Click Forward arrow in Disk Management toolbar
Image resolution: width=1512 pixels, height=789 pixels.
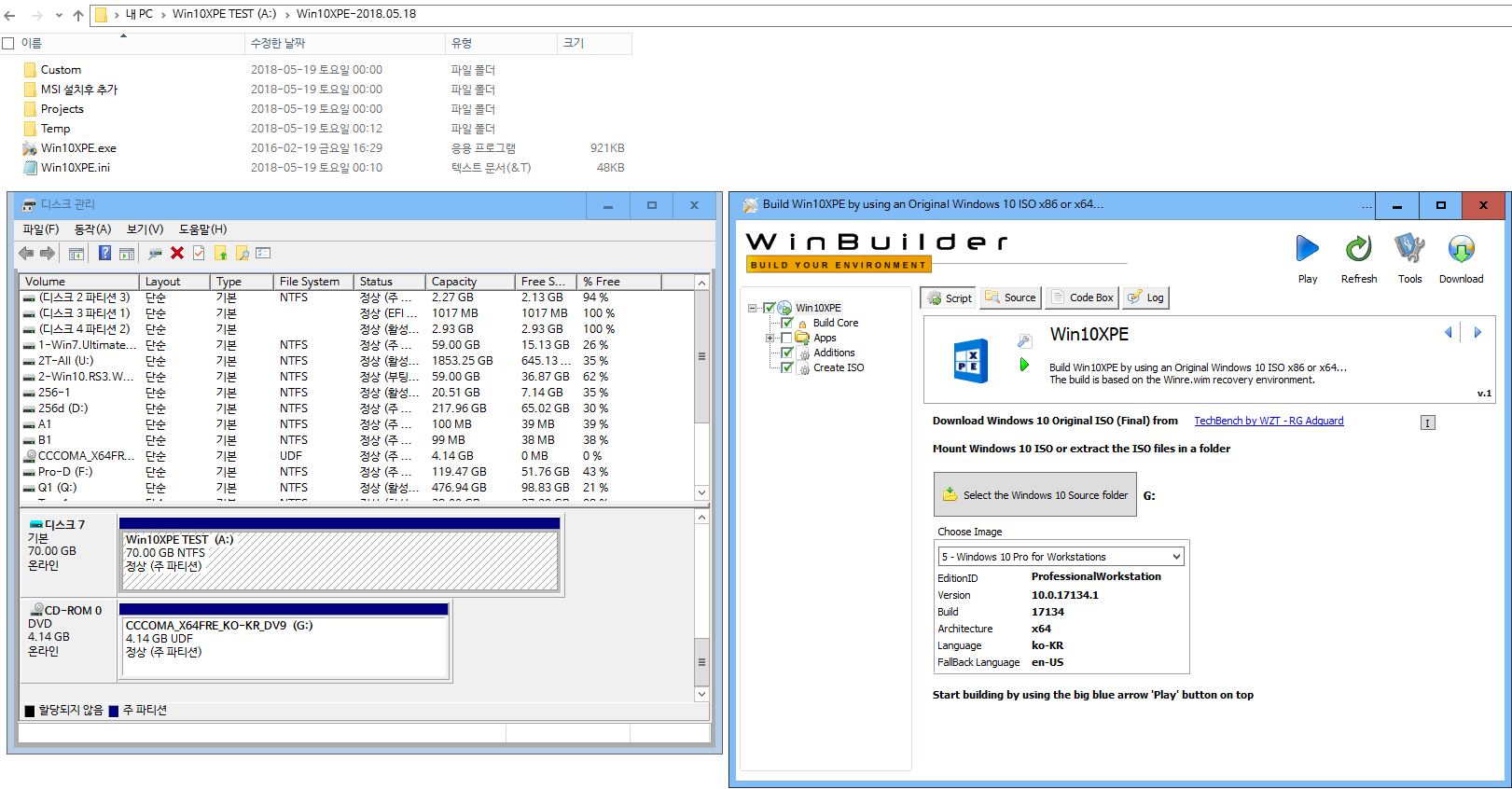(x=48, y=253)
